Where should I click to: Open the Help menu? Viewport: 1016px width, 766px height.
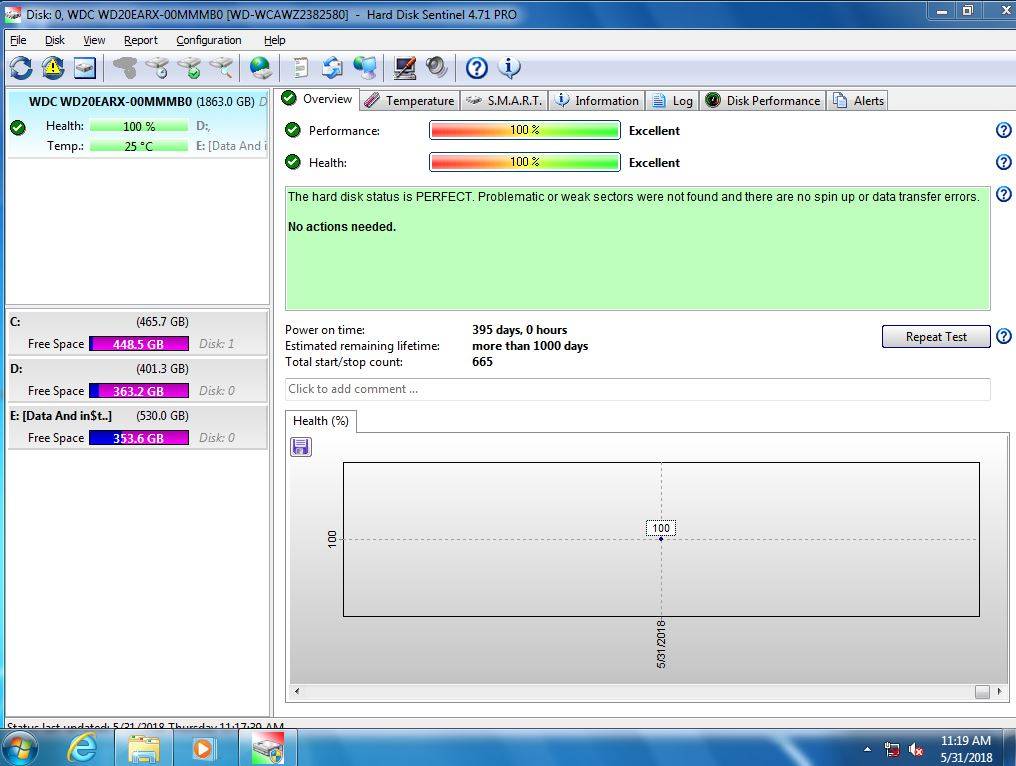[x=275, y=40]
